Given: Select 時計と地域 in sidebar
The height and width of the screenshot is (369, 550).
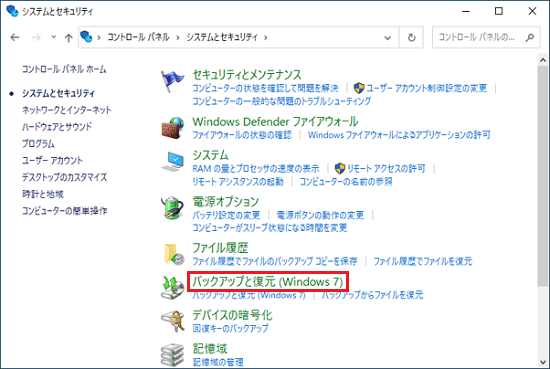Looking at the screenshot, I should tap(43, 194).
